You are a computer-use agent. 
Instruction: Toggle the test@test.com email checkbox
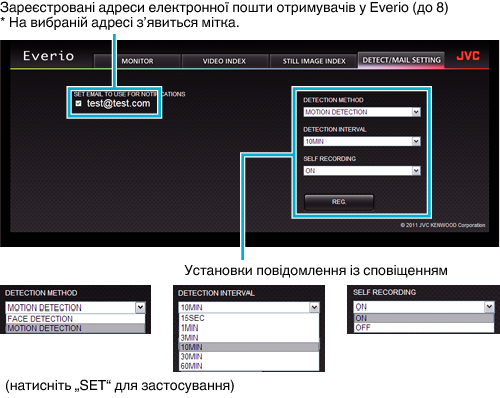[x=78, y=103]
